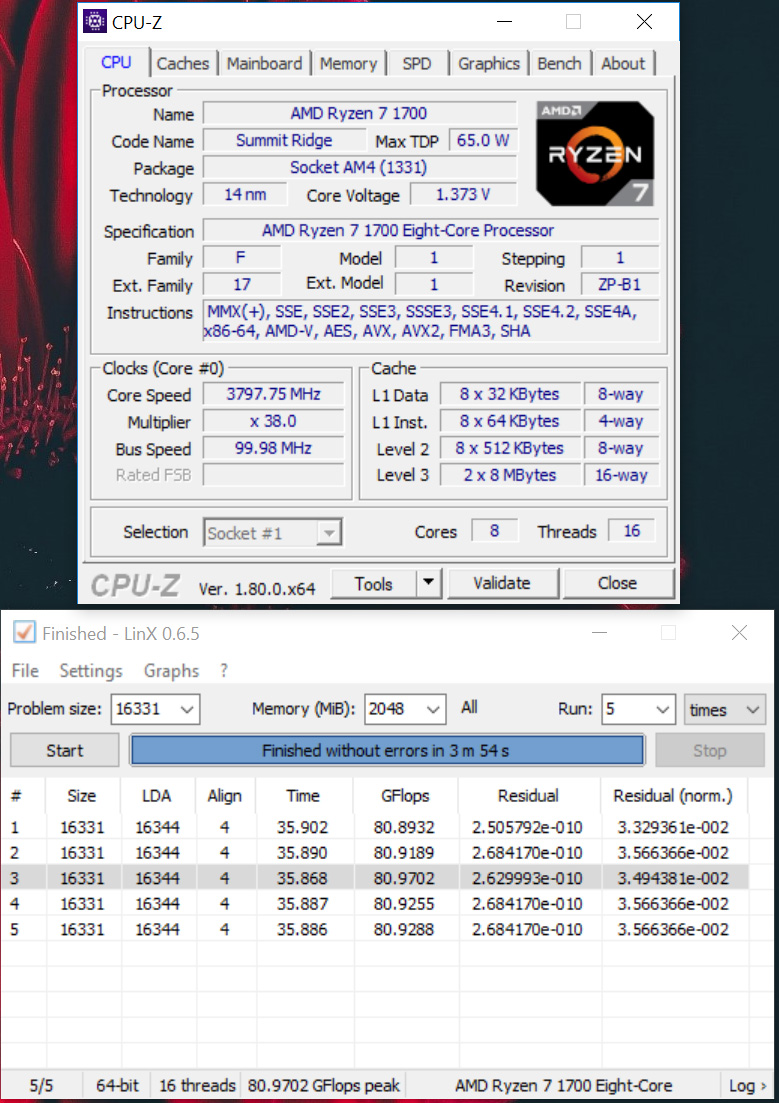Select the SPD tab in CPU-Z
The width and height of the screenshot is (779, 1103).
click(417, 63)
